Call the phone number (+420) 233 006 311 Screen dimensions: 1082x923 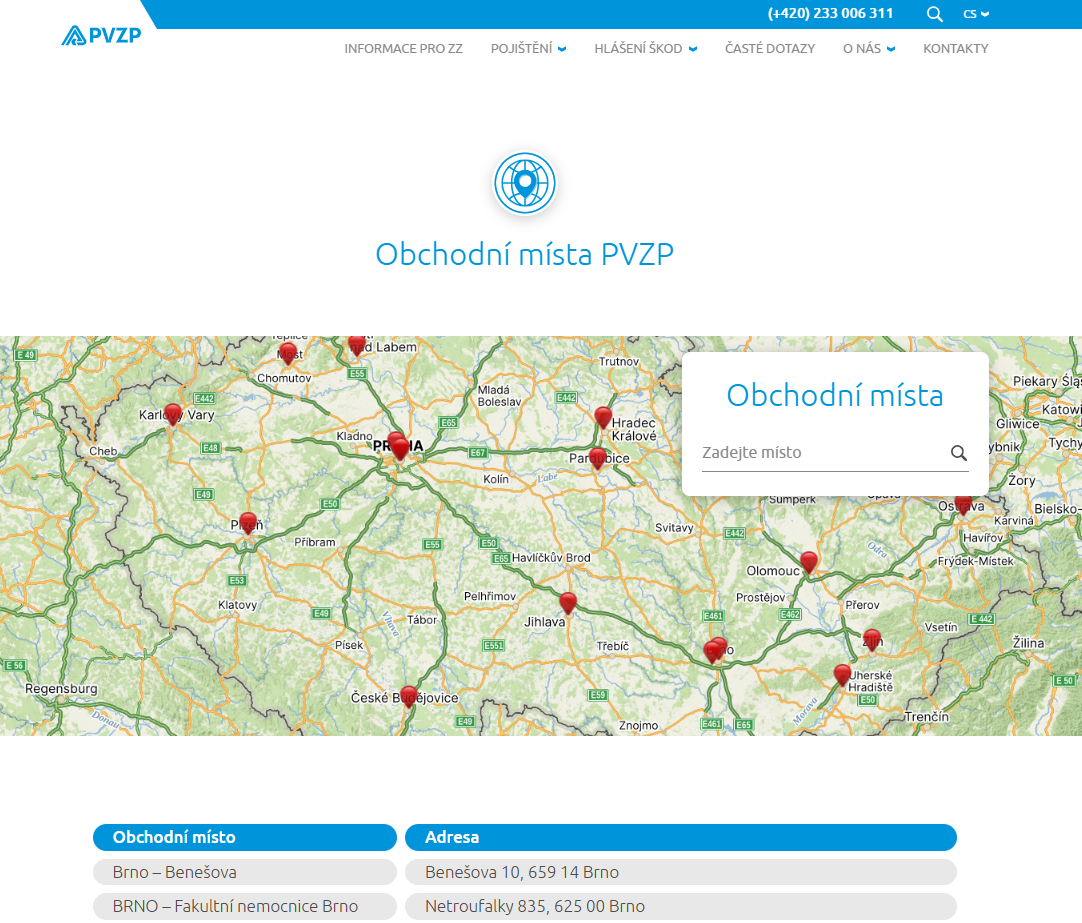click(830, 13)
